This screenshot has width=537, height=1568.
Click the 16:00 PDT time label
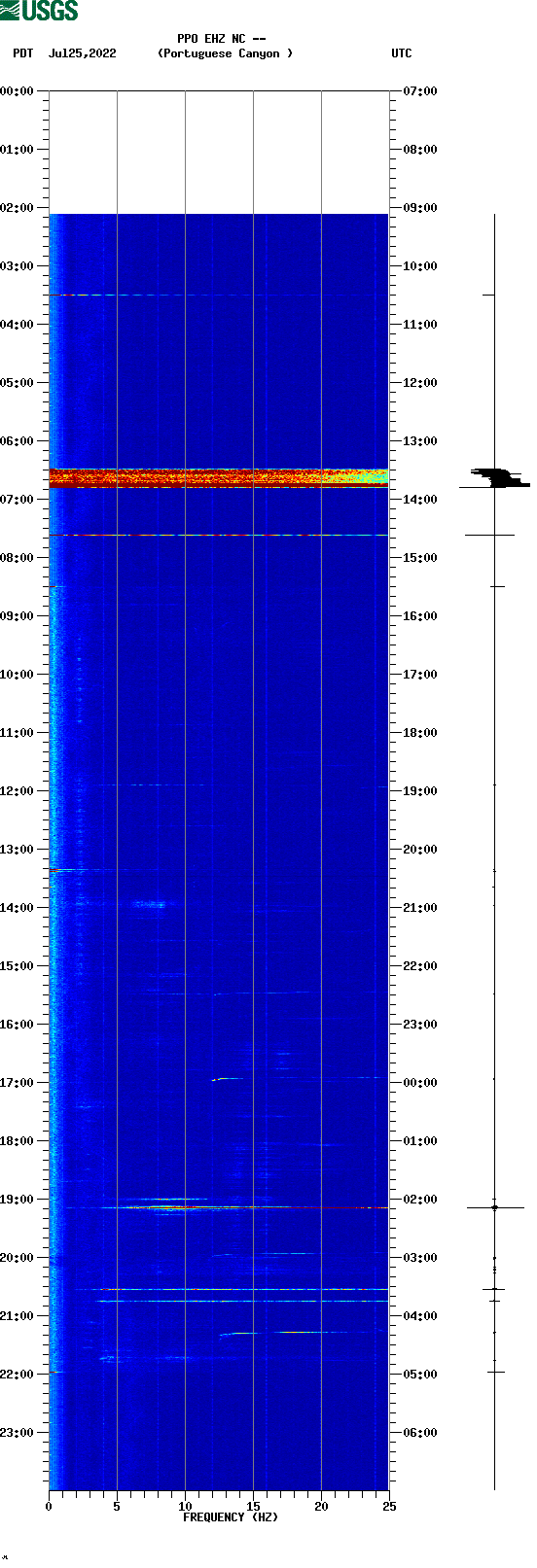(x=17, y=1025)
